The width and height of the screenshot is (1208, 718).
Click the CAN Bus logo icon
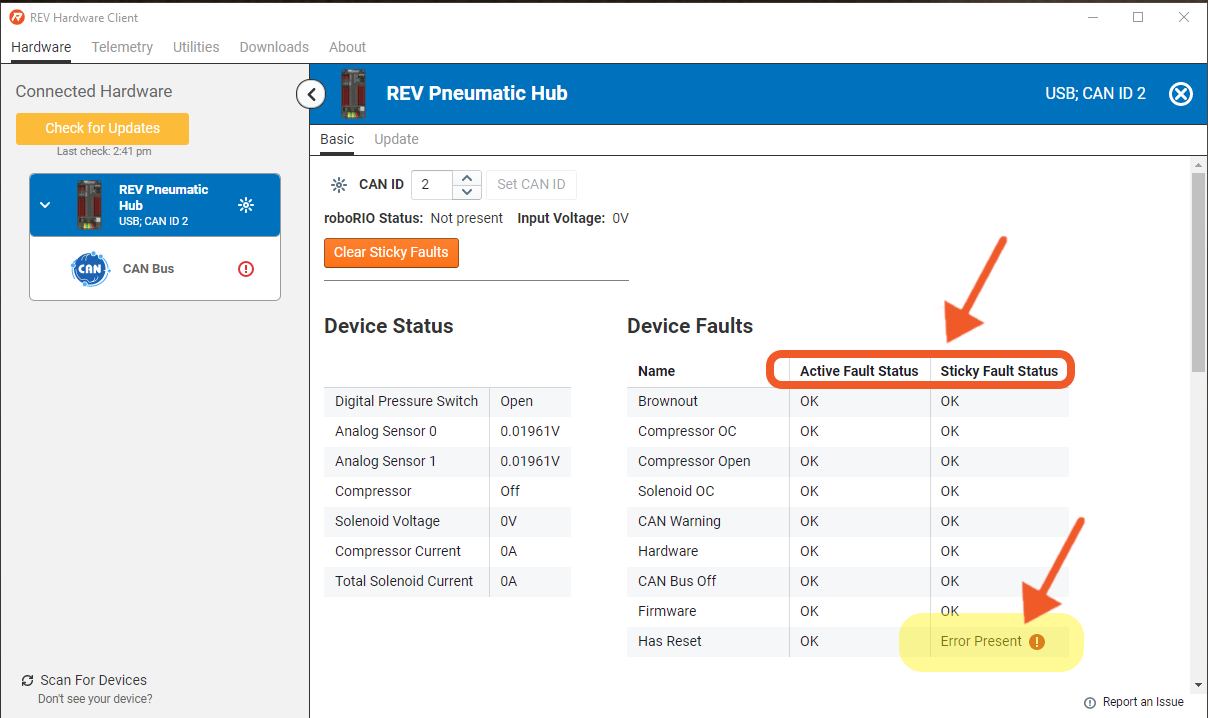[x=90, y=269]
